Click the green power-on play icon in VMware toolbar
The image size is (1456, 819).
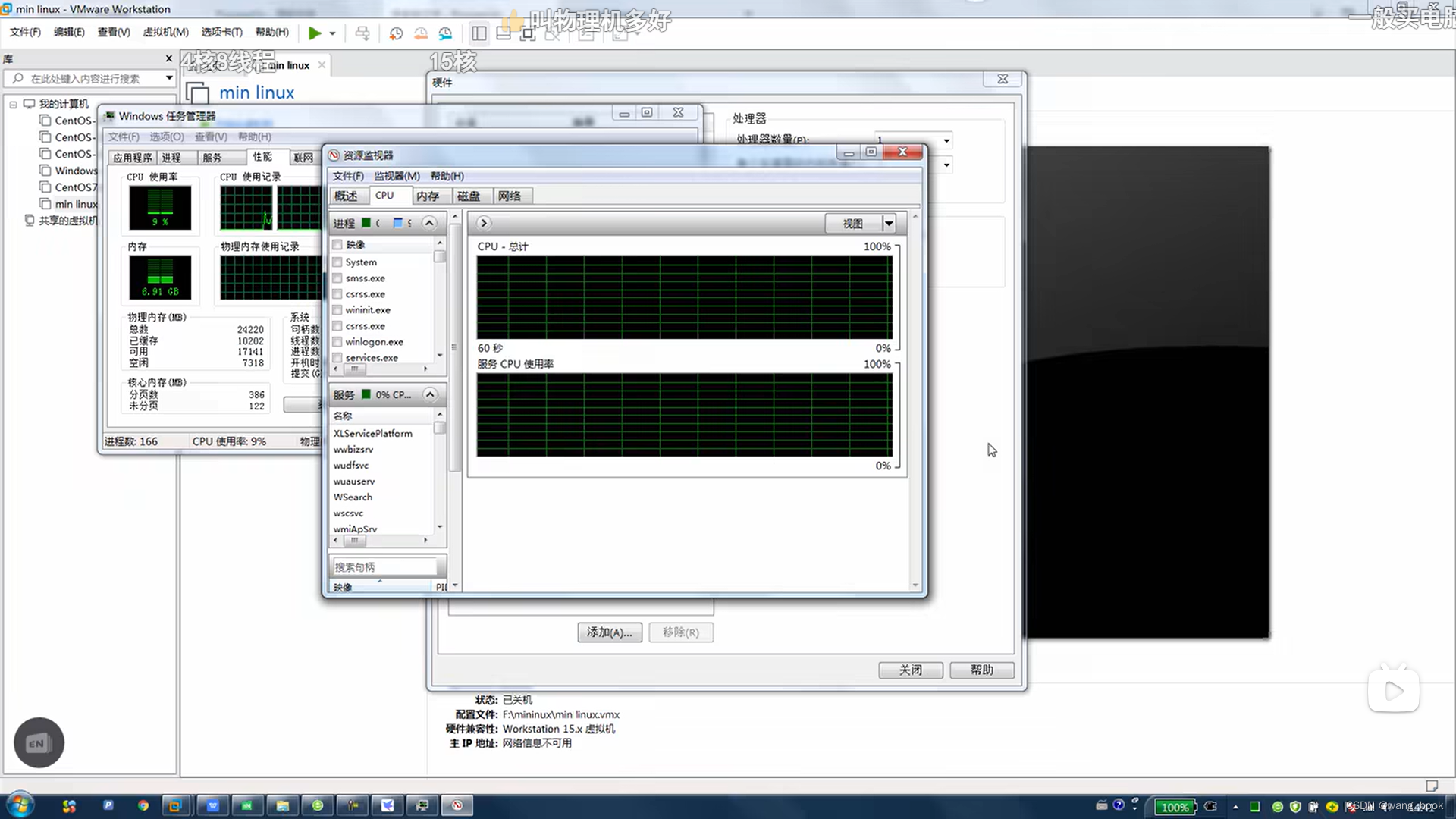click(x=315, y=33)
